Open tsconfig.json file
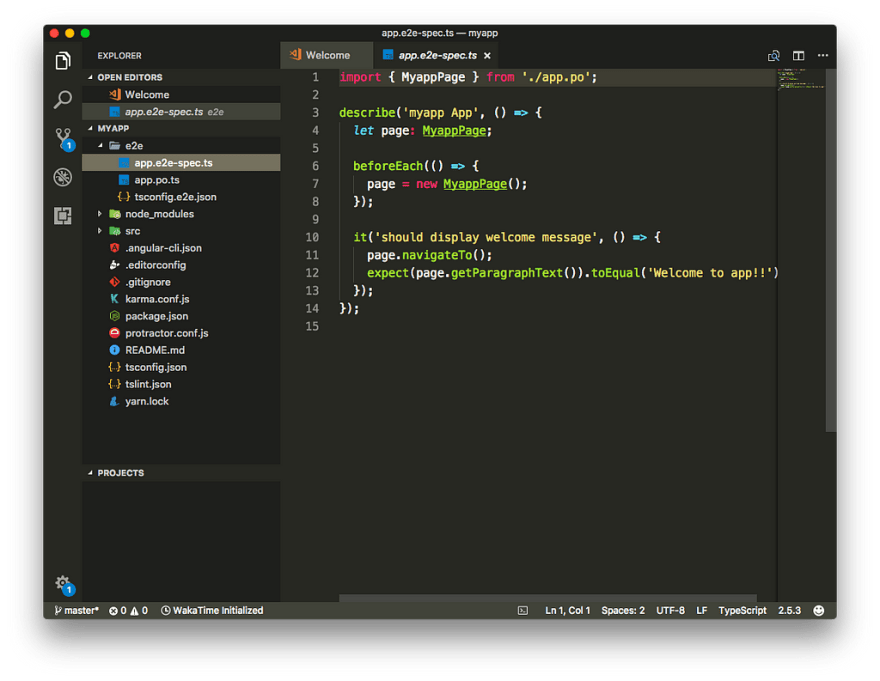Viewport: 880px width, 681px height. (181, 367)
